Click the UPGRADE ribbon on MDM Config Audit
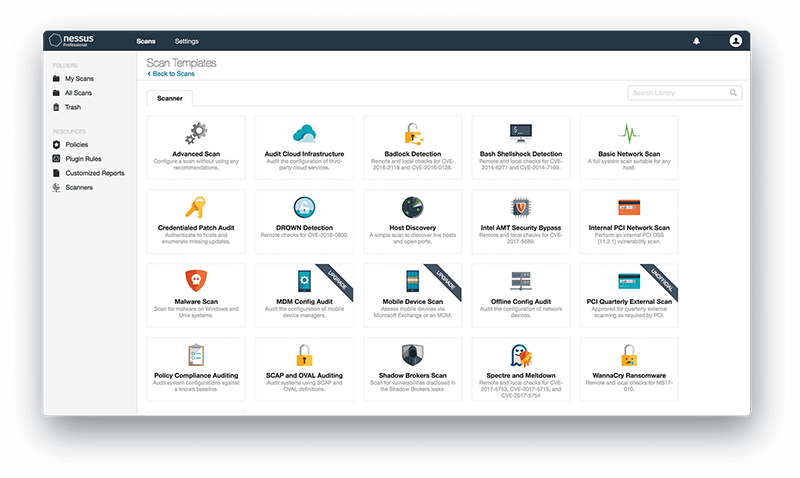This screenshot has height=478, width=800. point(338,279)
